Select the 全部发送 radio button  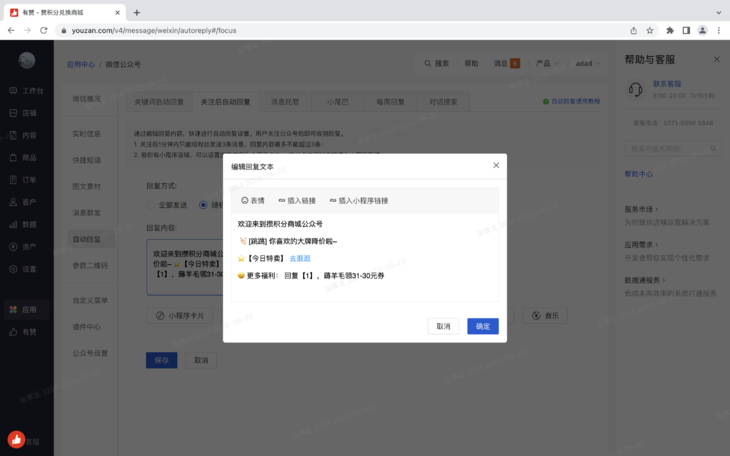[x=152, y=205]
